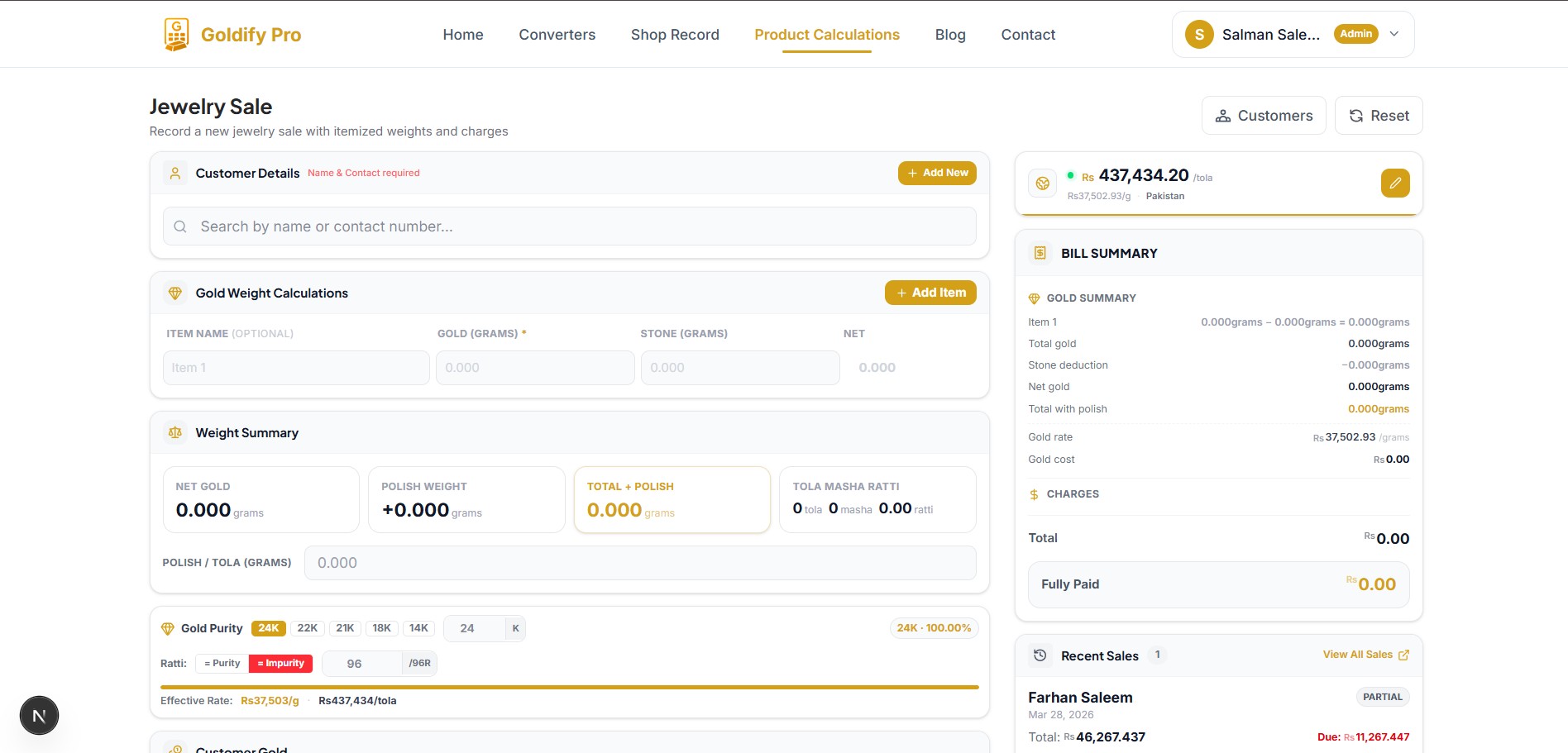
Task: Click the 24K · 100.00% purity badge
Action: pyautogui.click(x=934, y=628)
